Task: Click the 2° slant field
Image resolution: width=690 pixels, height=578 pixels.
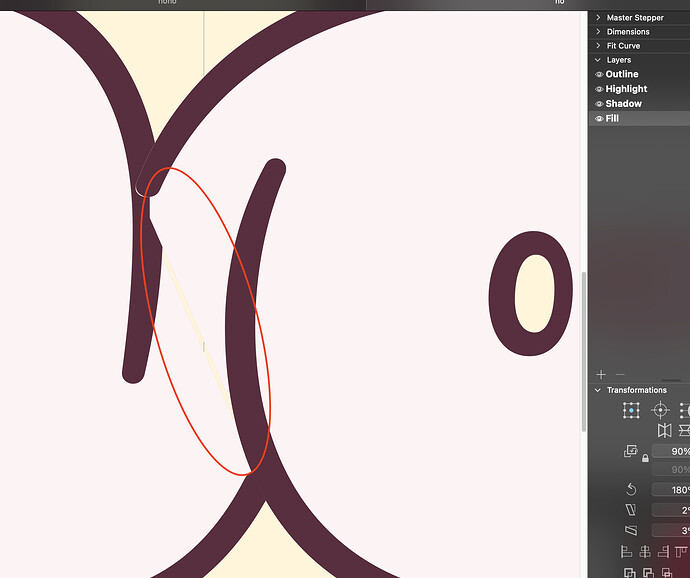Action: click(671, 510)
